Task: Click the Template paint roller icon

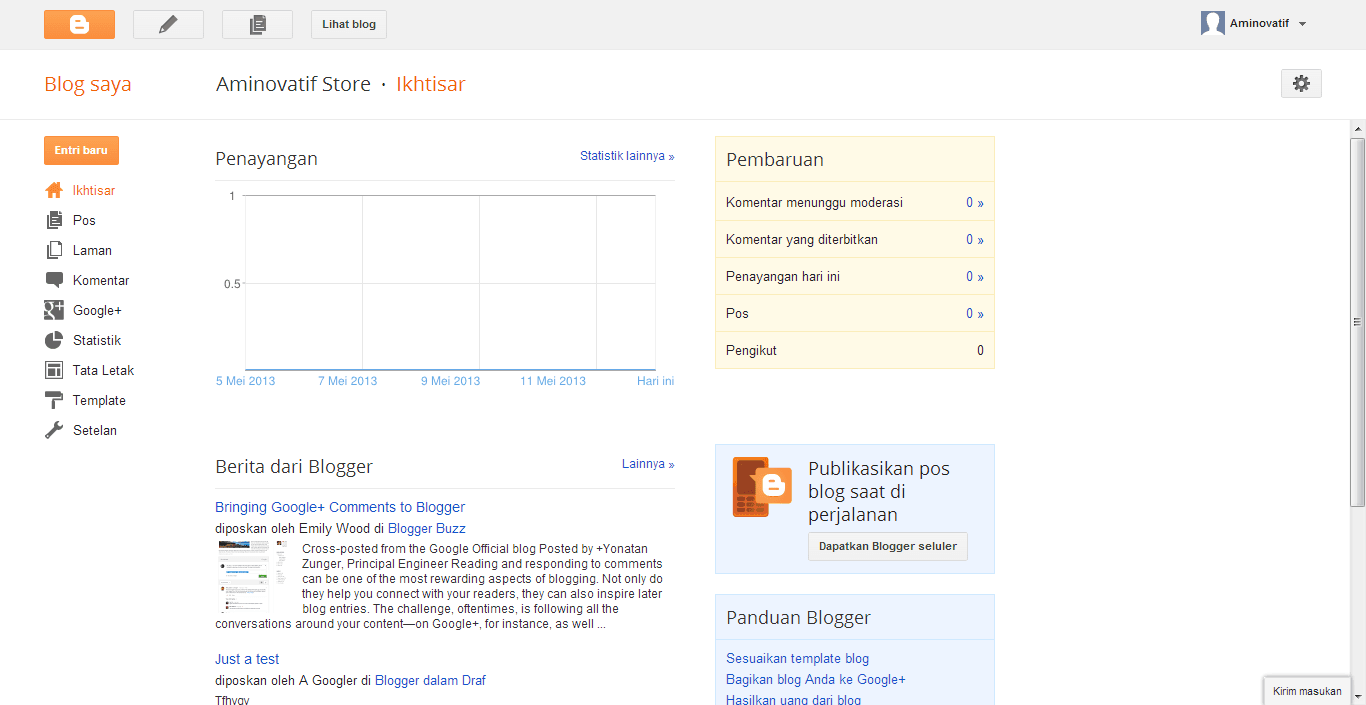Action: point(54,400)
